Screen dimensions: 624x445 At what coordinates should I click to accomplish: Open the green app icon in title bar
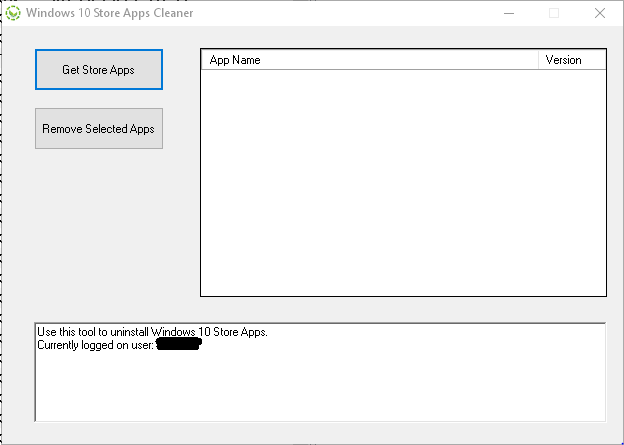tap(13, 13)
